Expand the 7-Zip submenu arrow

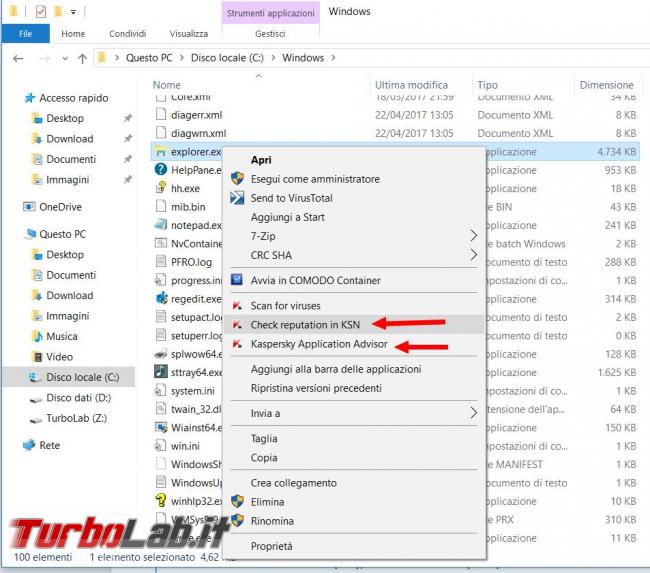point(473,236)
